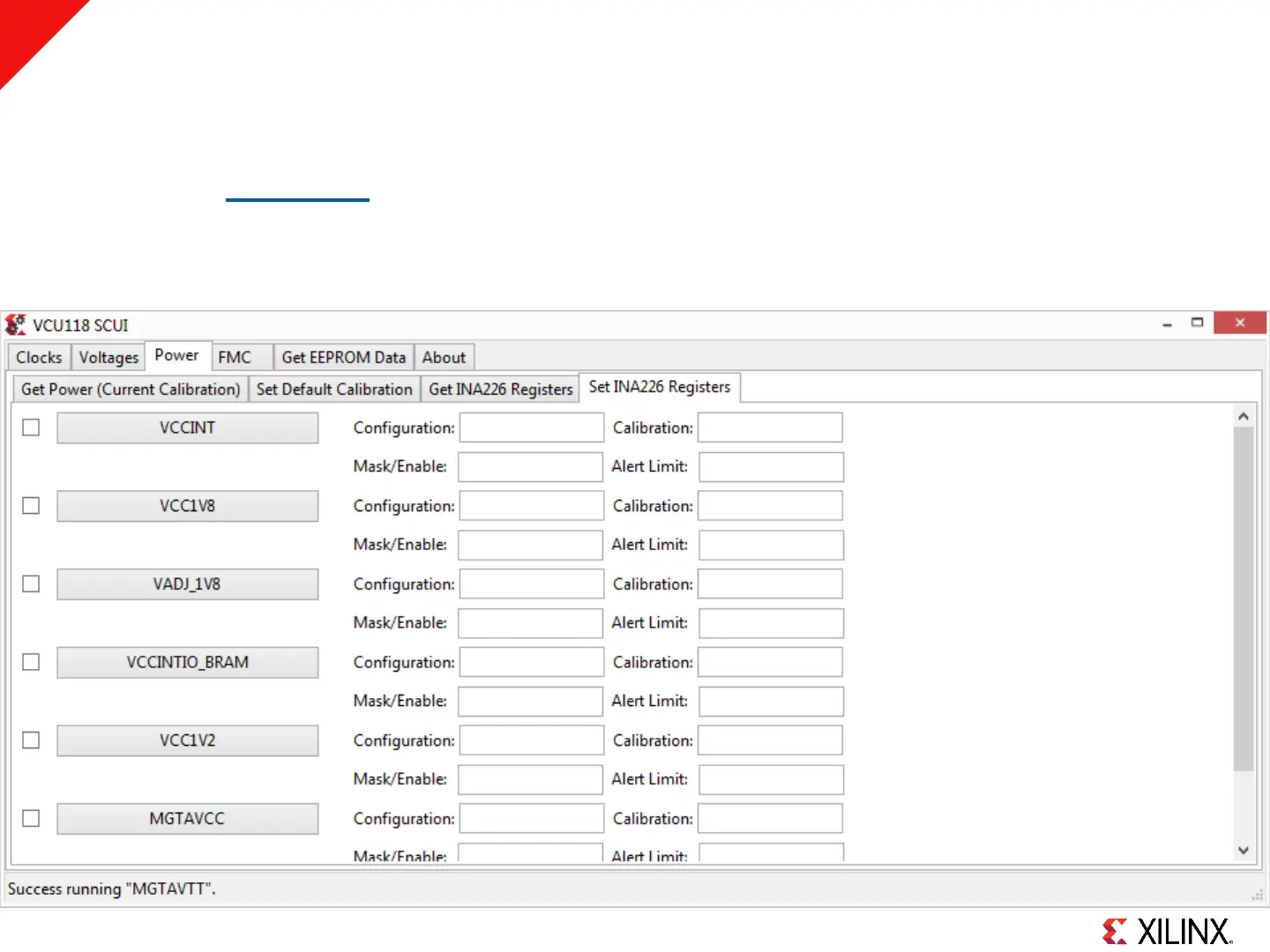
Task: Click VADJ_1V8 Alert Limit input field
Action: (x=771, y=623)
